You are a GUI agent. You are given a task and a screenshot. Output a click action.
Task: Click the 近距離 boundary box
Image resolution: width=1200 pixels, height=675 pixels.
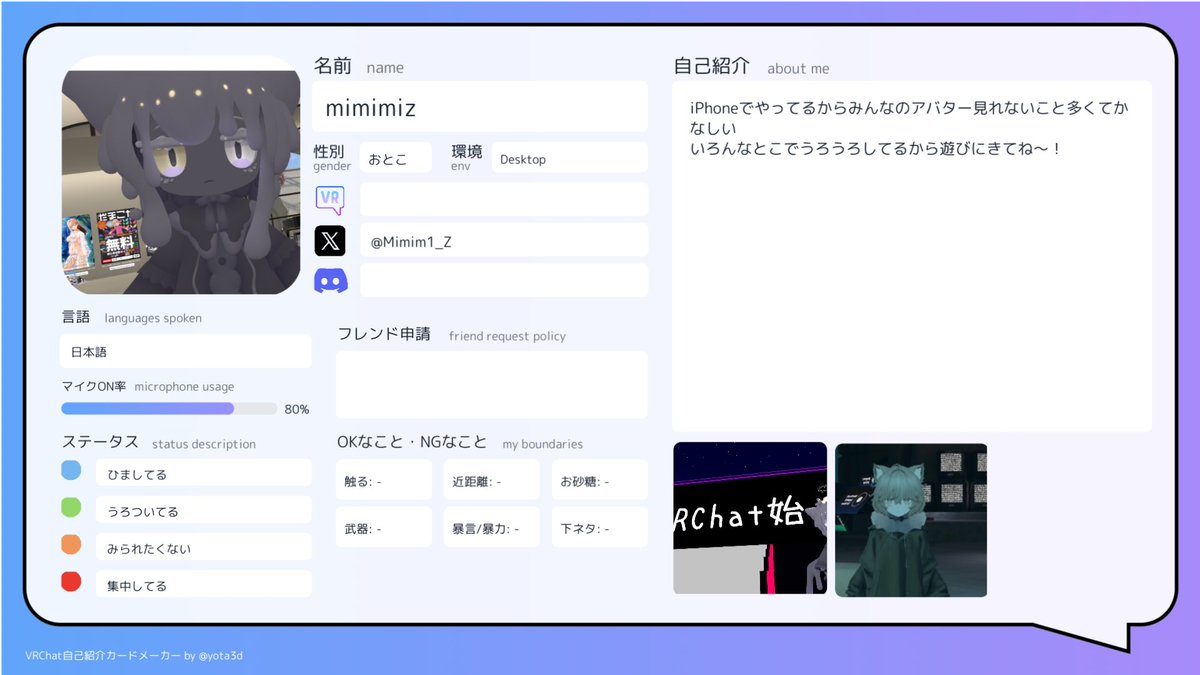492,480
